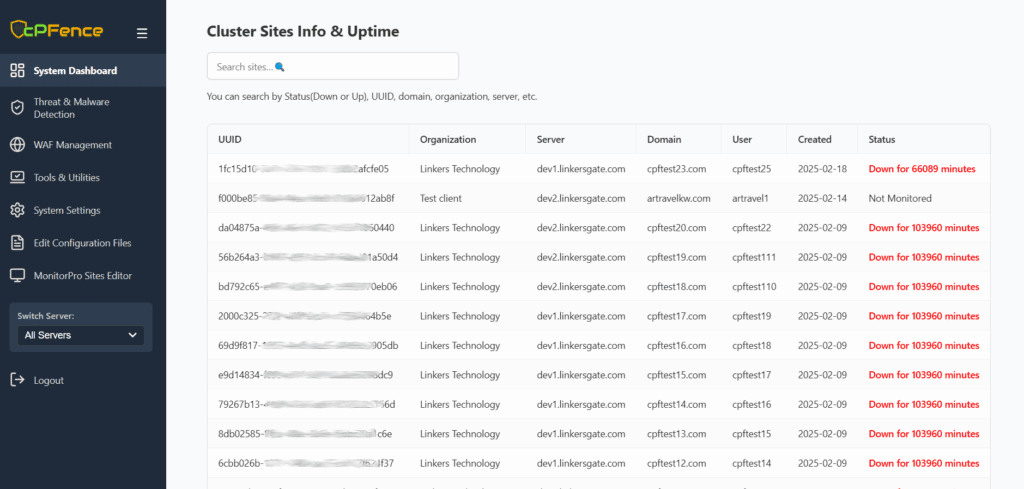This screenshot has height=489, width=1024.
Task: Click the Down for 66089 minutes status
Action: [923, 169]
